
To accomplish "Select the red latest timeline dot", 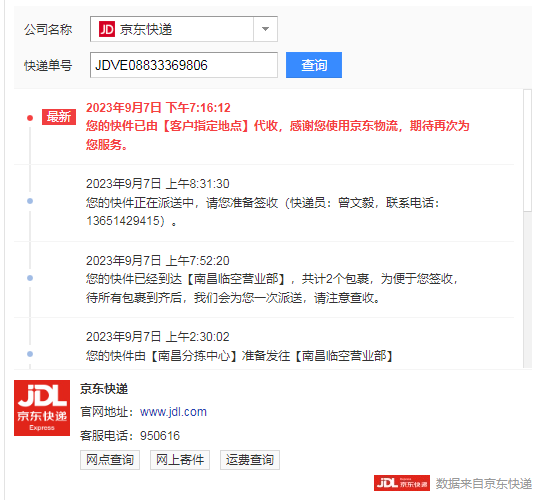I will pyautogui.click(x=30, y=118).
